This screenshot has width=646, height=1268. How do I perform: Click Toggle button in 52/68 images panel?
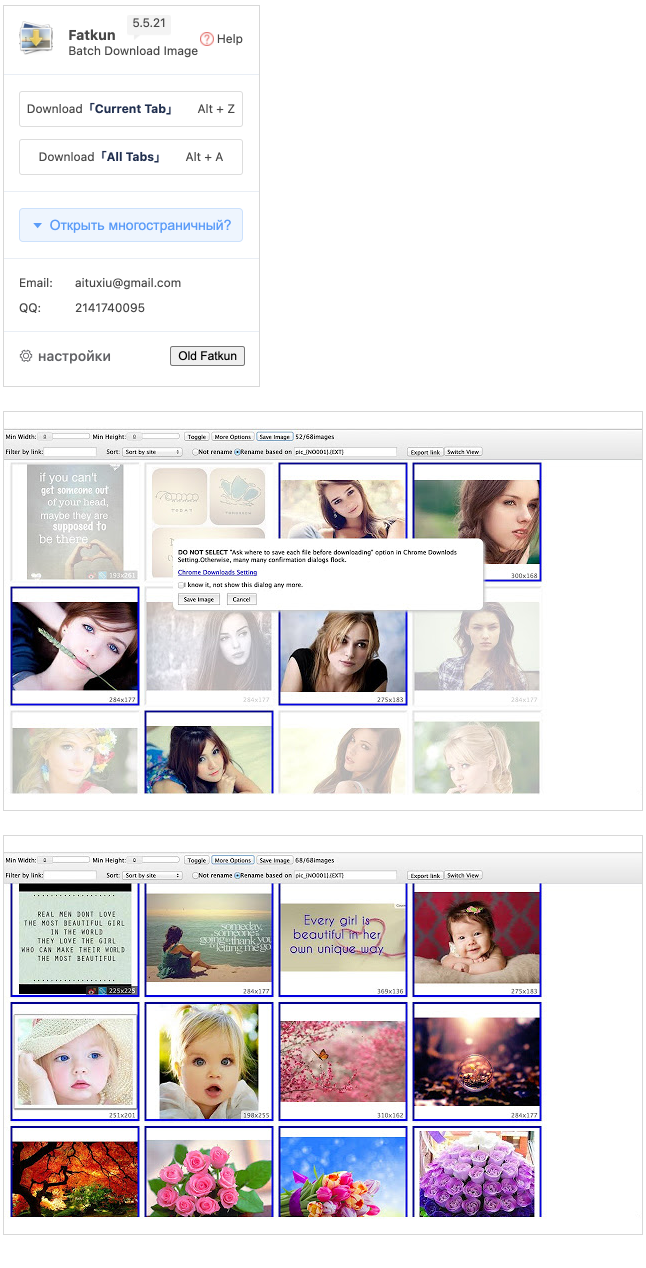click(x=196, y=437)
